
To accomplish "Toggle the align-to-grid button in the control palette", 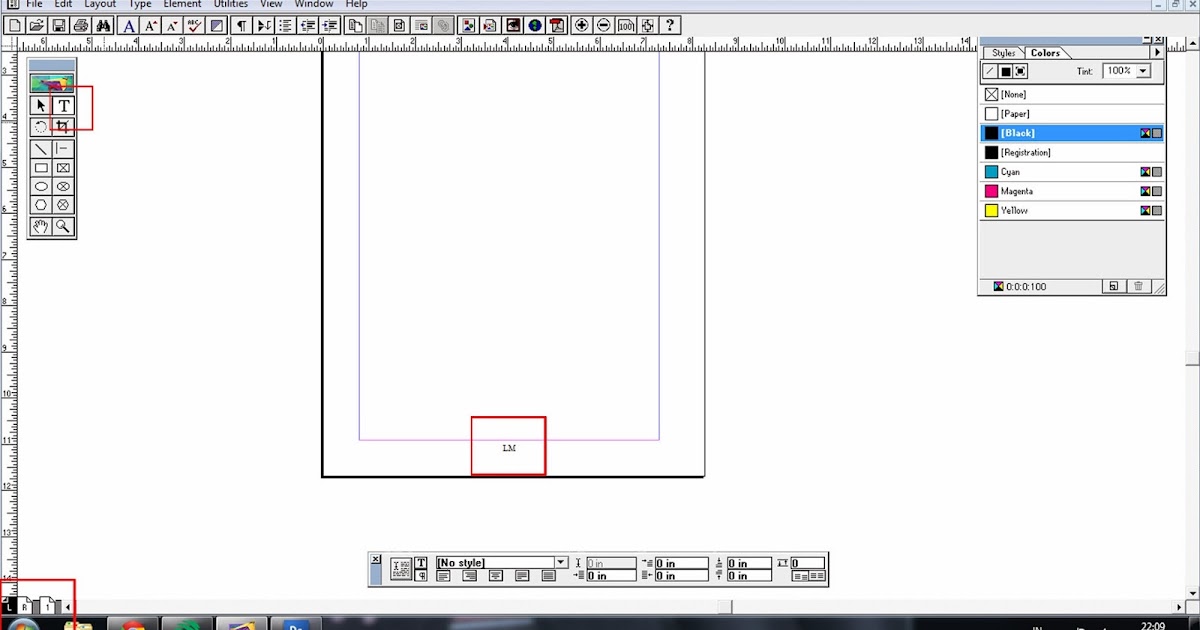I will [x=817, y=576].
